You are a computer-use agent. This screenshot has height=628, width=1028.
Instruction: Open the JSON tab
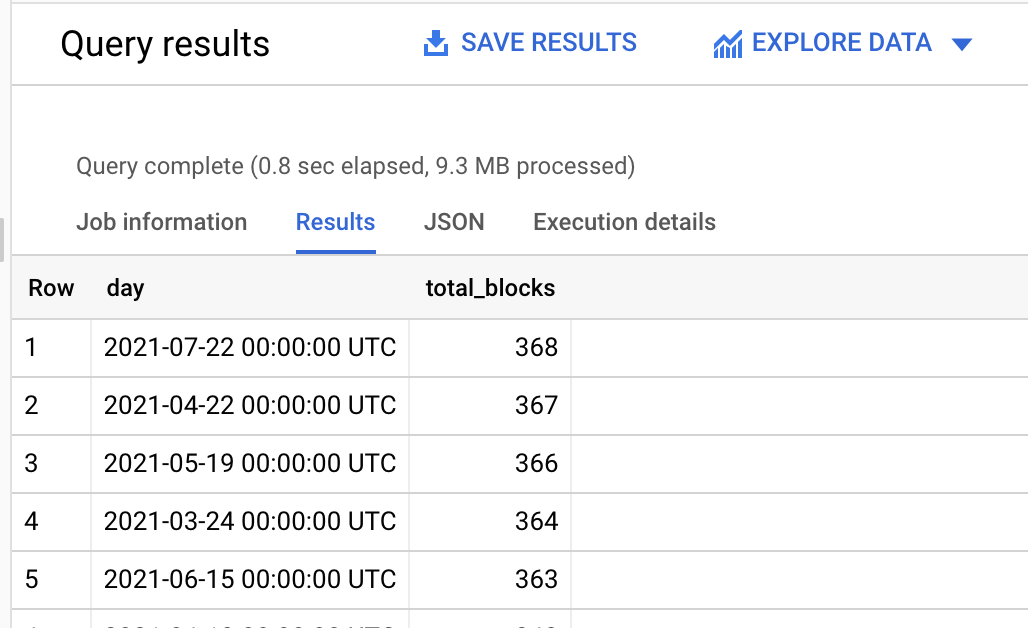pyautogui.click(x=454, y=222)
